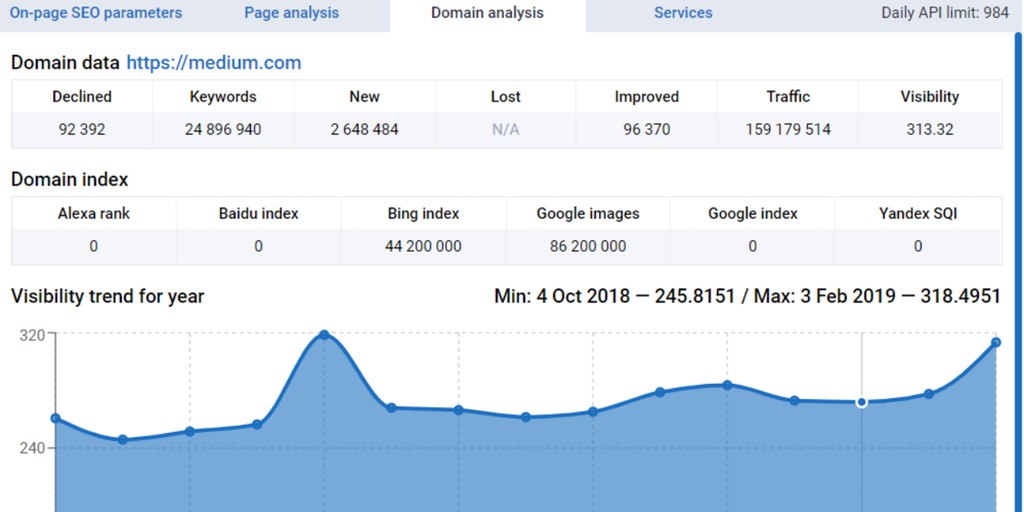Image resolution: width=1024 pixels, height=512 pixels.
Task: Open the Page analysis tab
Action: tap(292, 13)
